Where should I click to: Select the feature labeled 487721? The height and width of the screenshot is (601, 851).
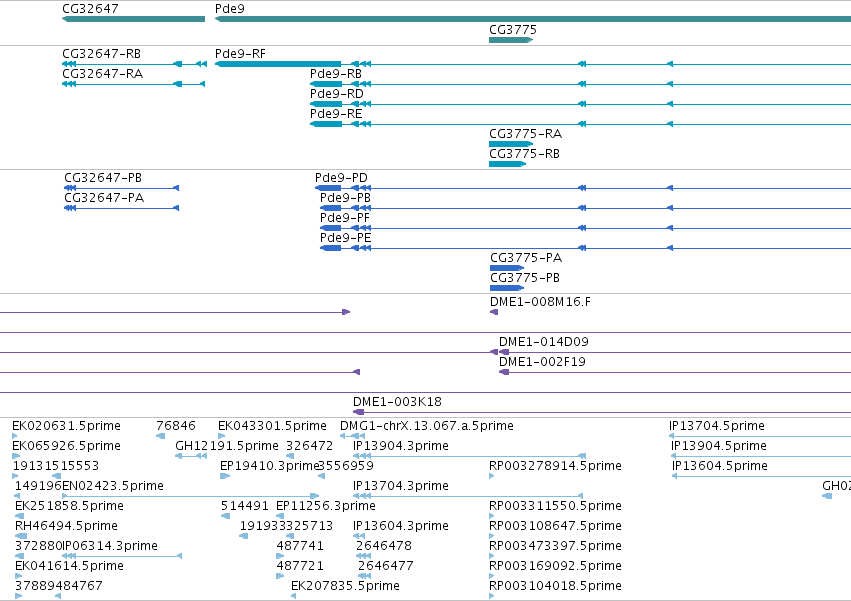tap(300, 567)
